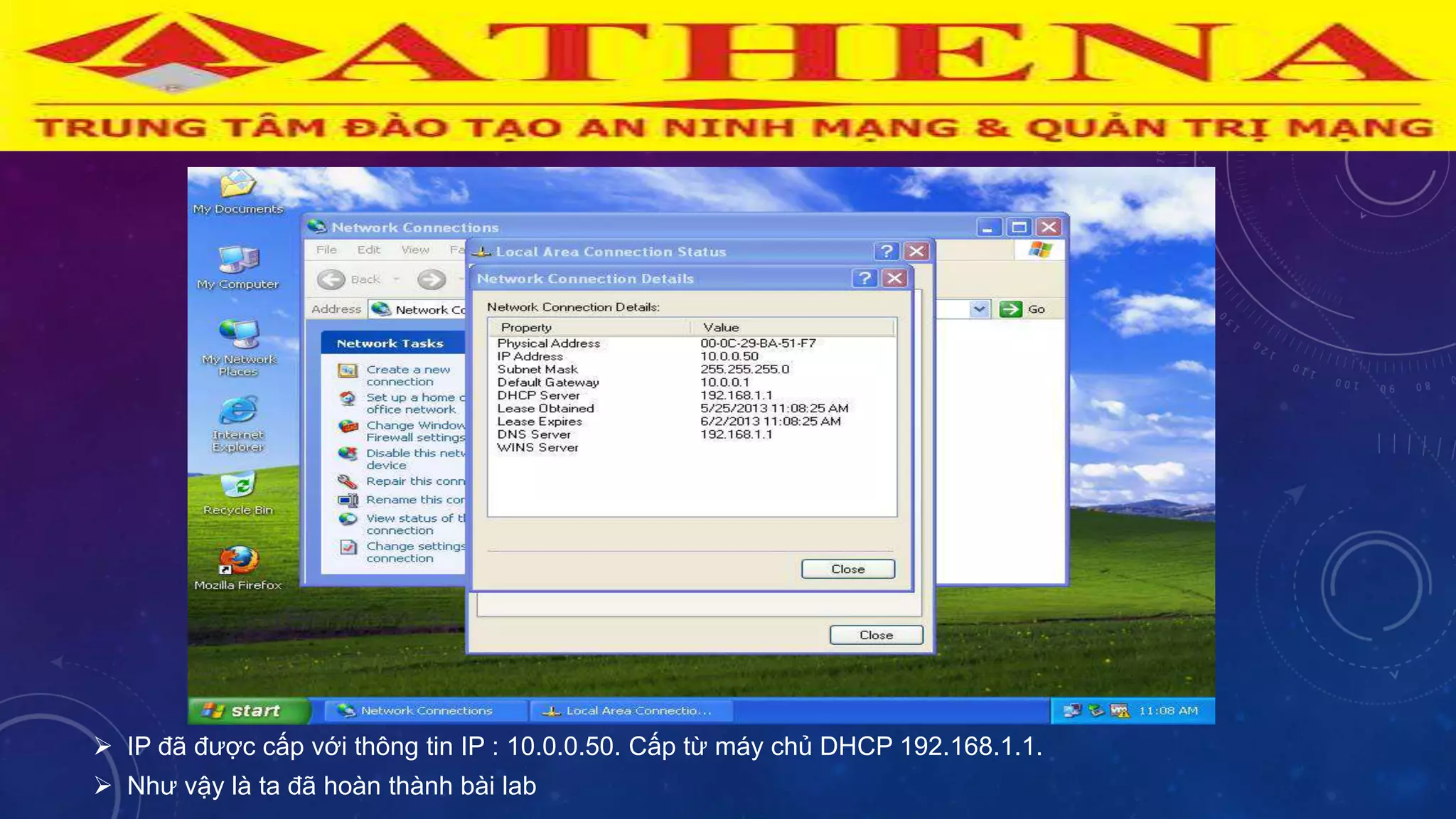Open My Network Places desktop icon
Viewport: 1456px width, 819px height.
click(x=237, y=348)
